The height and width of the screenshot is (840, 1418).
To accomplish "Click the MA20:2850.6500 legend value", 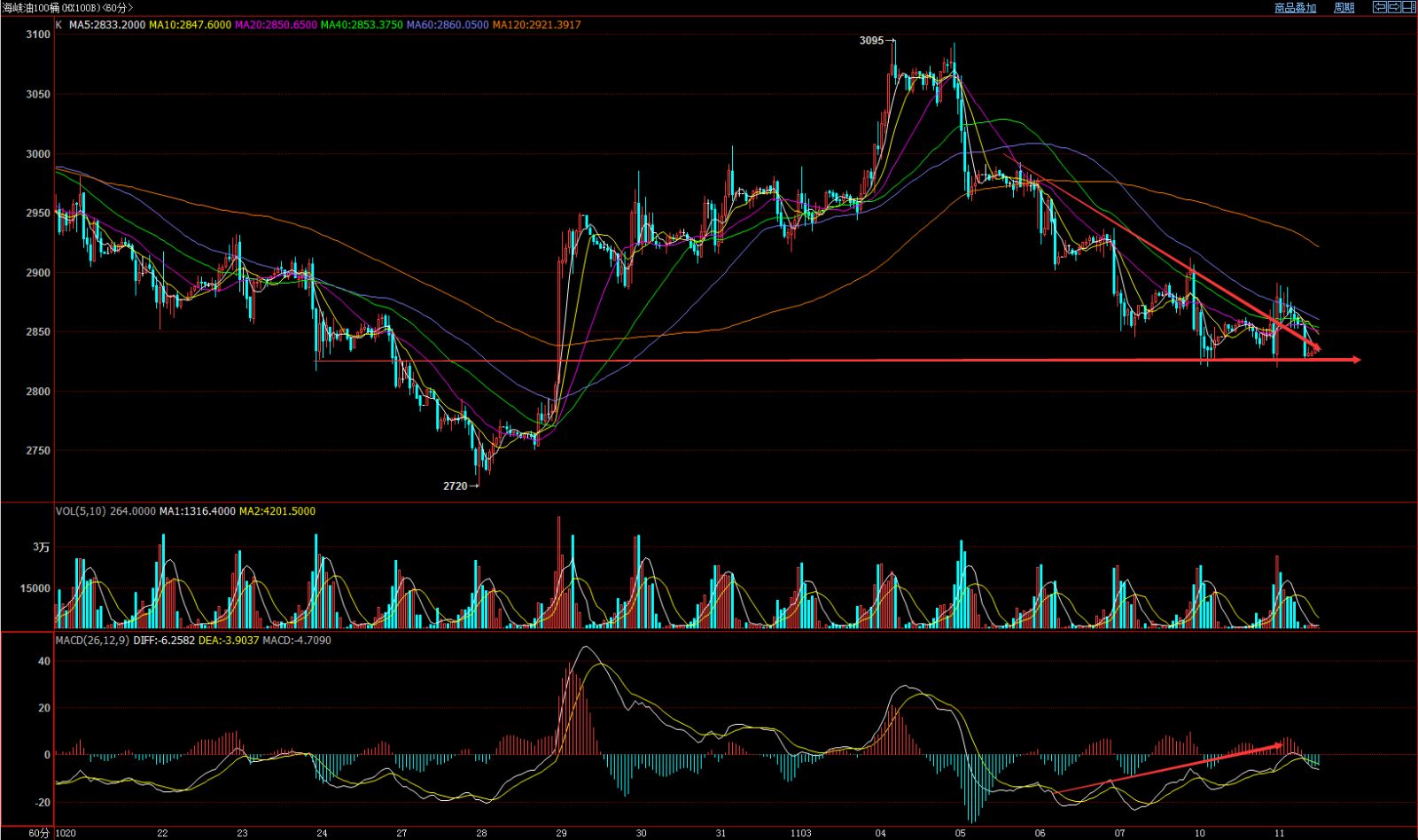I will tap(276, 25).
